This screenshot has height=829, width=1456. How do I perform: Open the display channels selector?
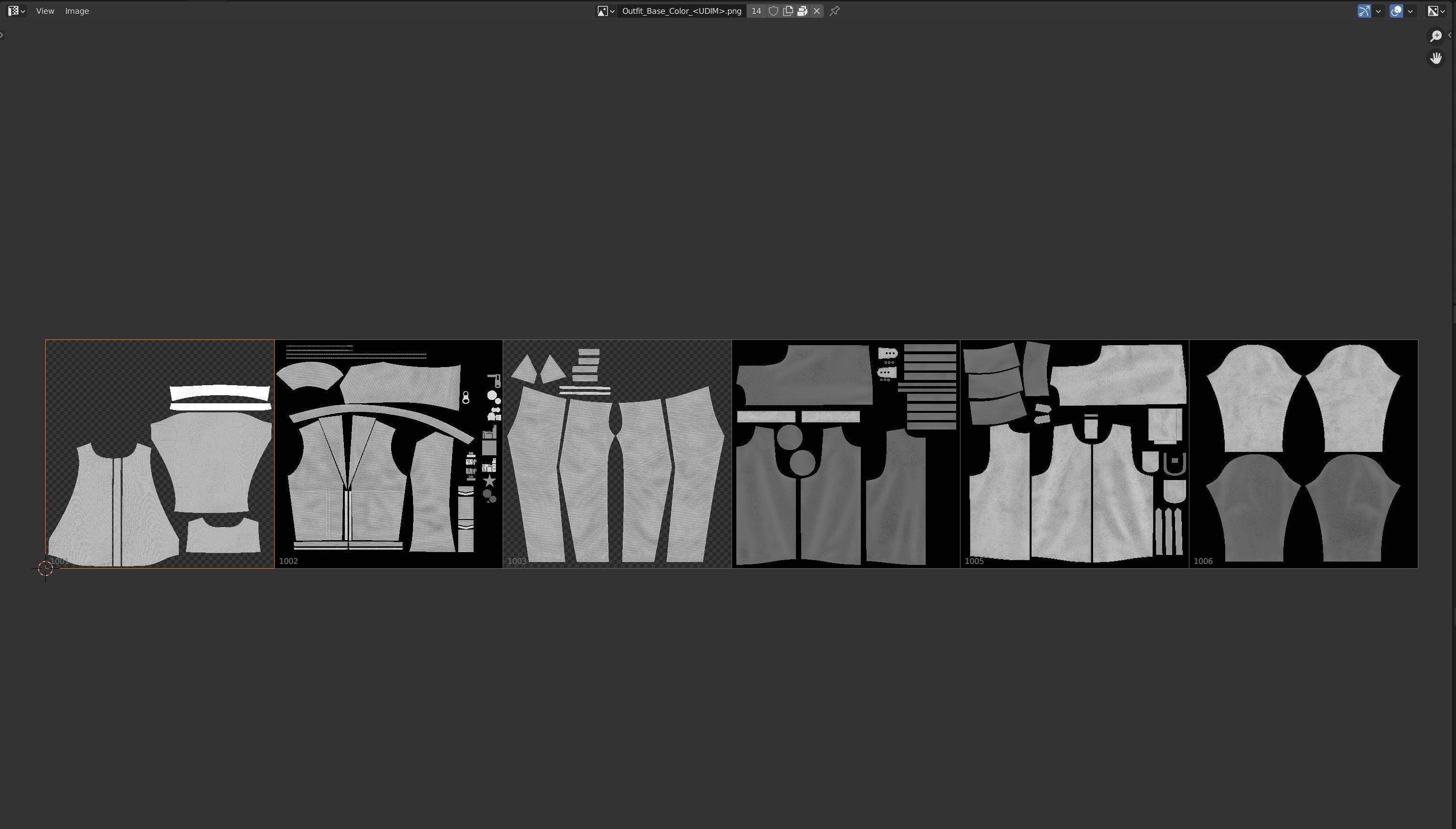point(1435,11)
